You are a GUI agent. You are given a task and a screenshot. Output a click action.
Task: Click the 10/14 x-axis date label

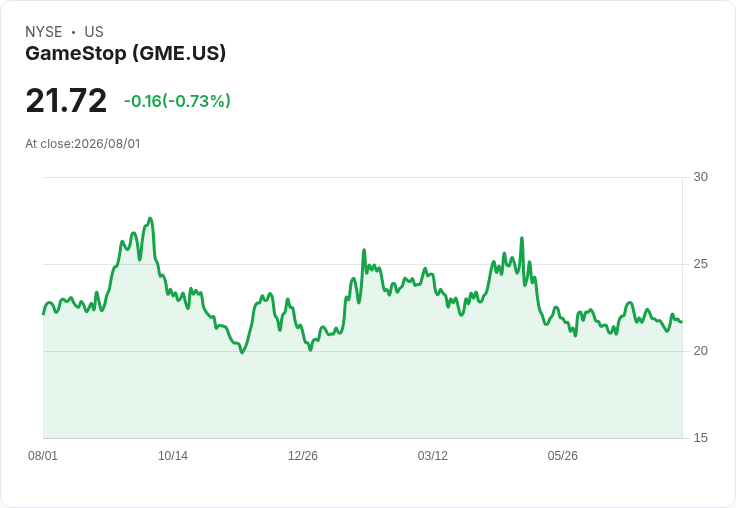(173, 455)
